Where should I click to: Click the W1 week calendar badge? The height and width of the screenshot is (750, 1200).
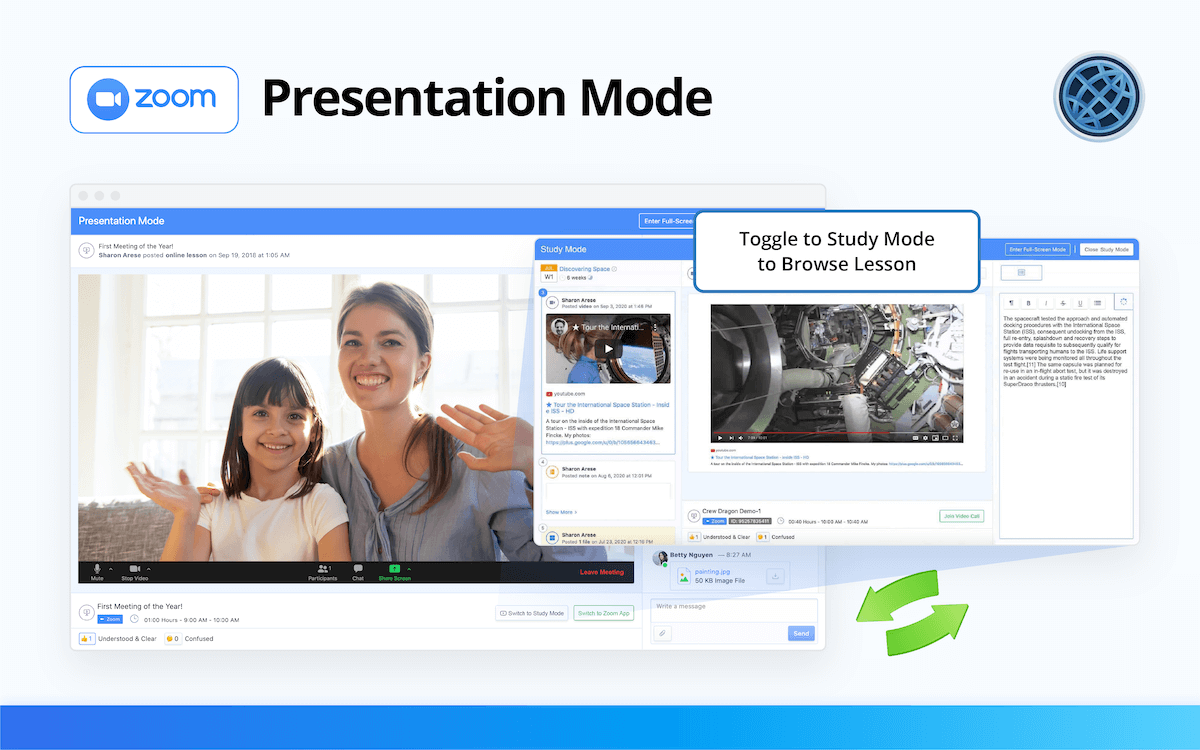click(x=548, y=273)
